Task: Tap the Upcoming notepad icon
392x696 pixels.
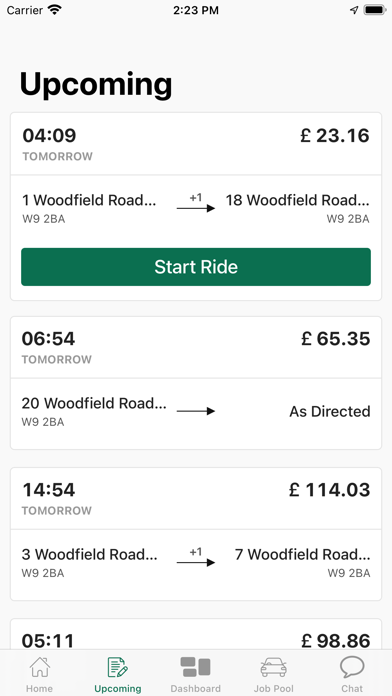Action: pyautogui.click(x=118, y=668)
